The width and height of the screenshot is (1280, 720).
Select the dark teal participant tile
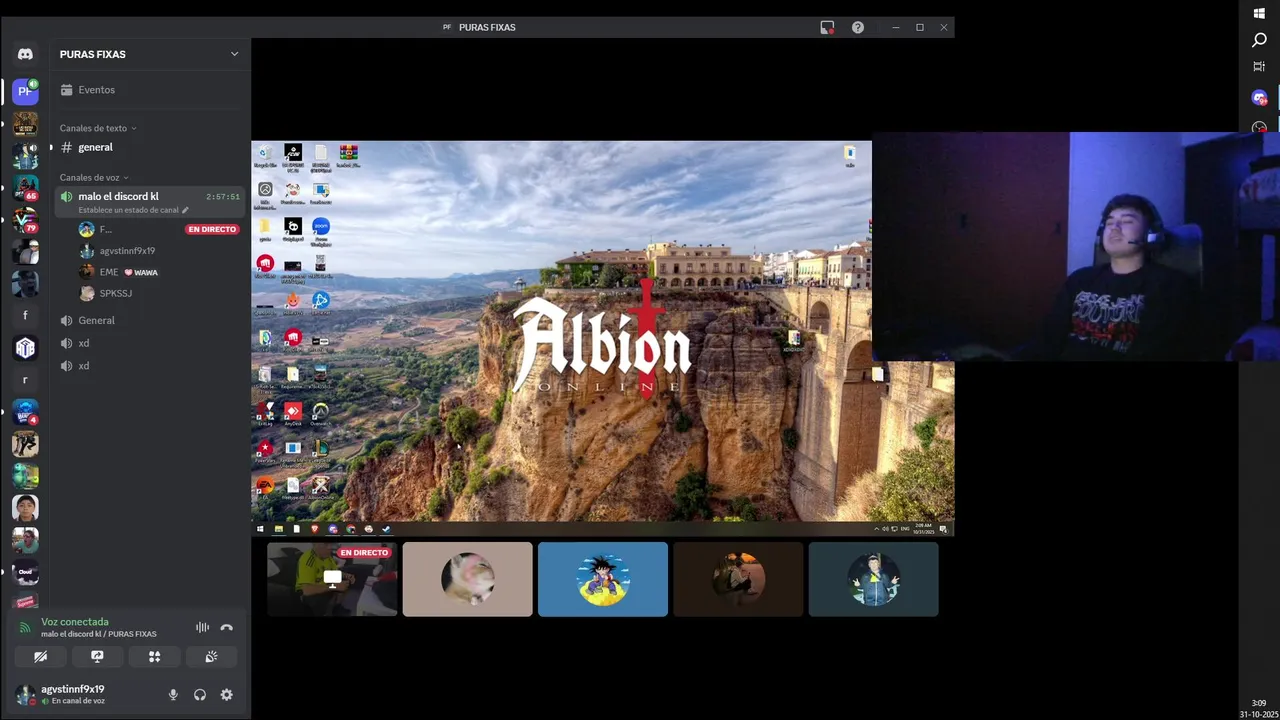873,579
